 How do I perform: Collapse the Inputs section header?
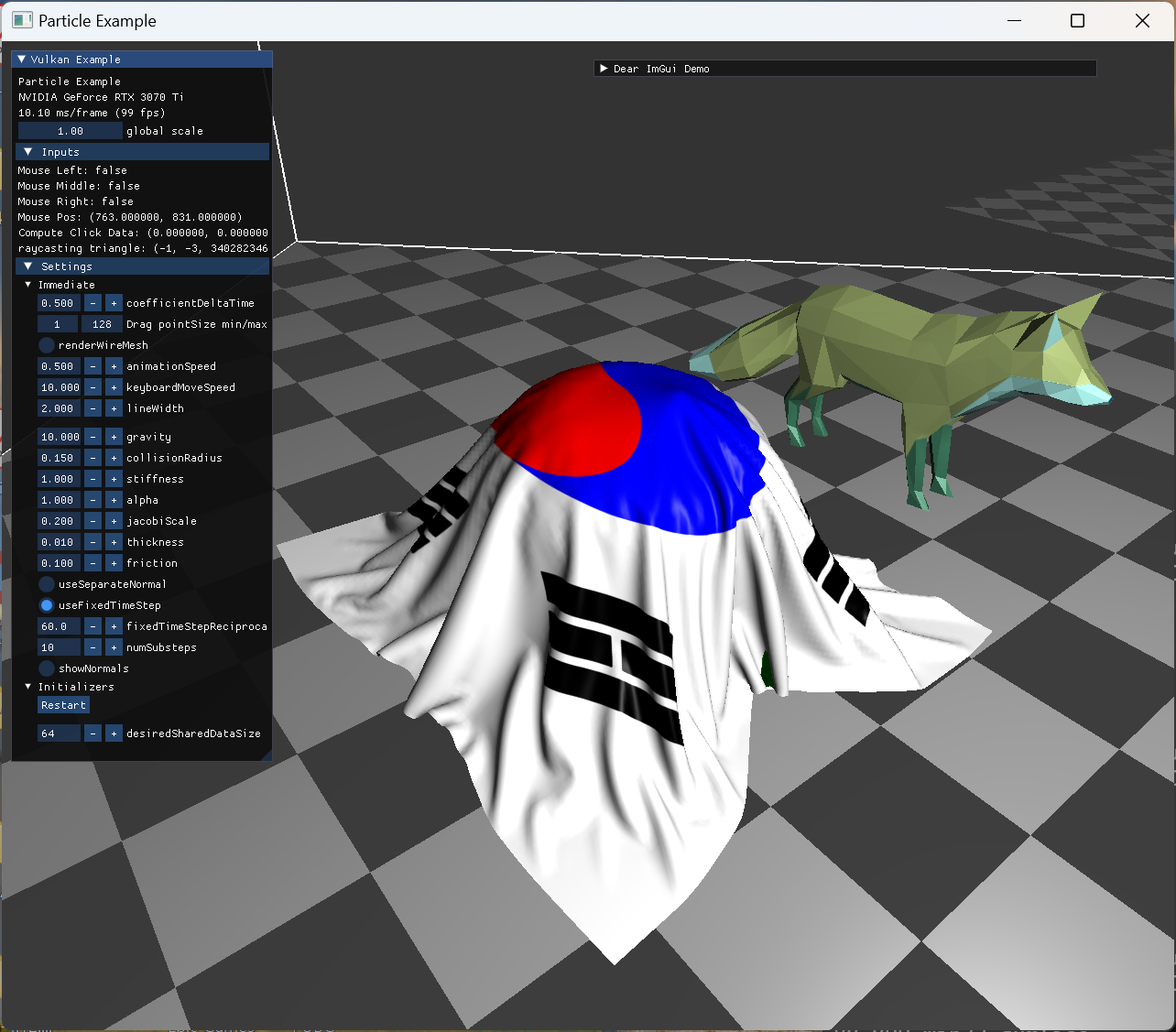click(143, 152)
